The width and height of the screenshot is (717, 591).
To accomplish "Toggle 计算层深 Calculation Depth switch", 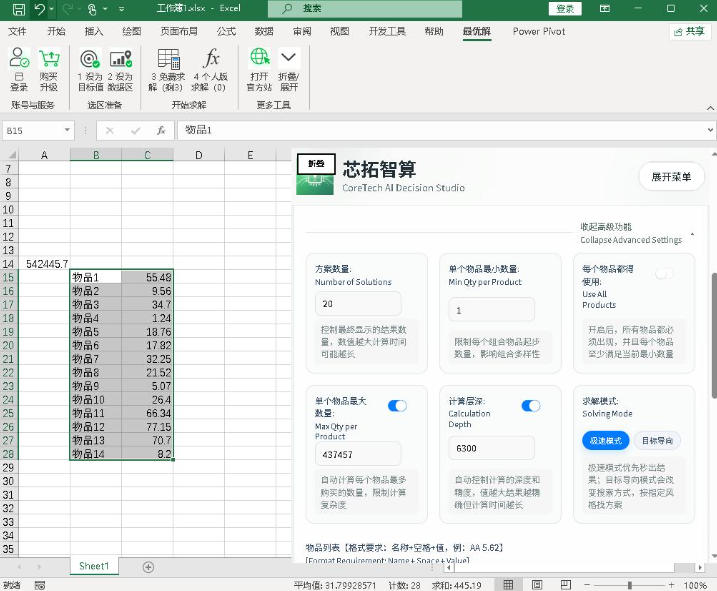I will (x=530, y=406).
